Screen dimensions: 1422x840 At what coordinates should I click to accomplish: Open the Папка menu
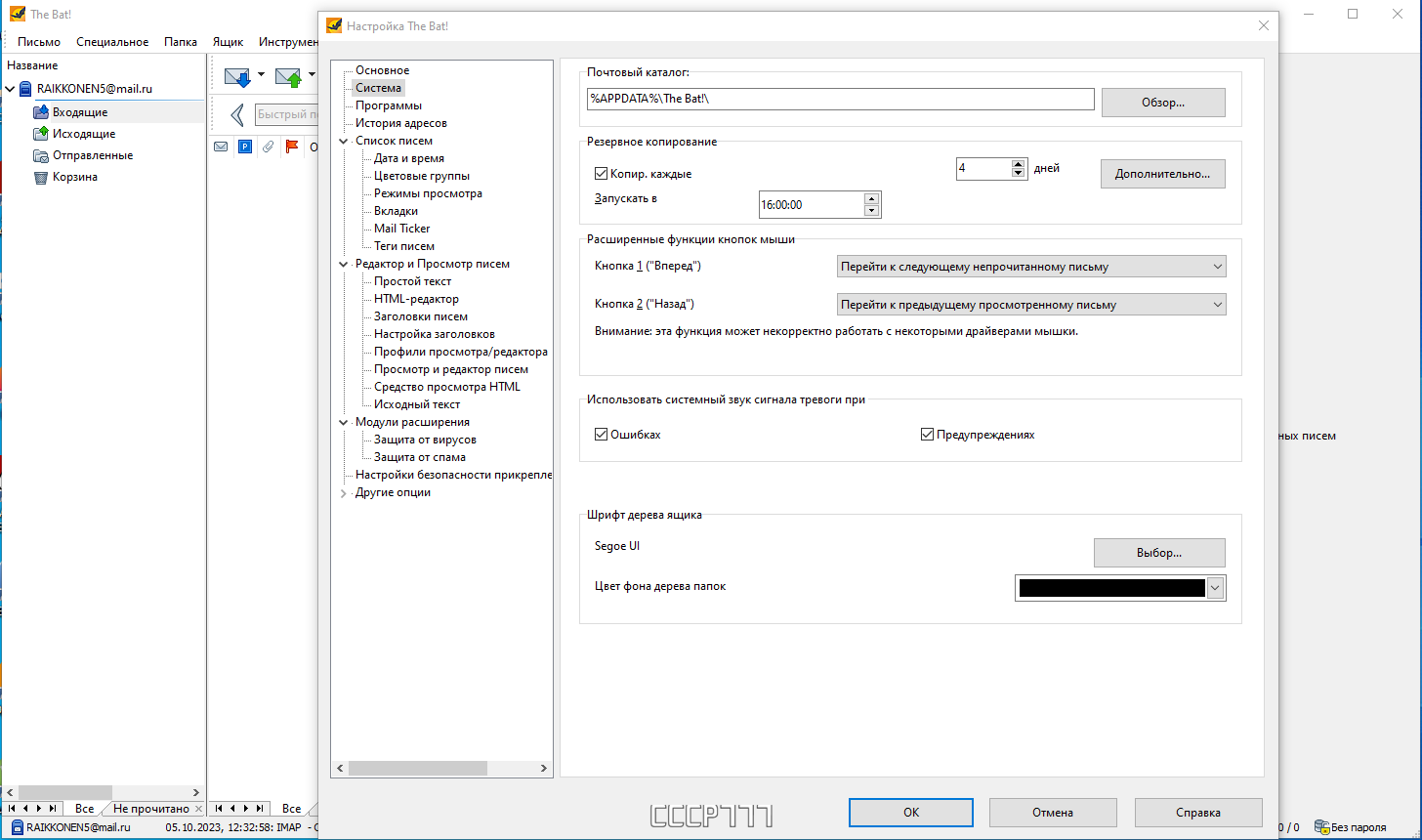pyautogui.click(x=181, y=42)
